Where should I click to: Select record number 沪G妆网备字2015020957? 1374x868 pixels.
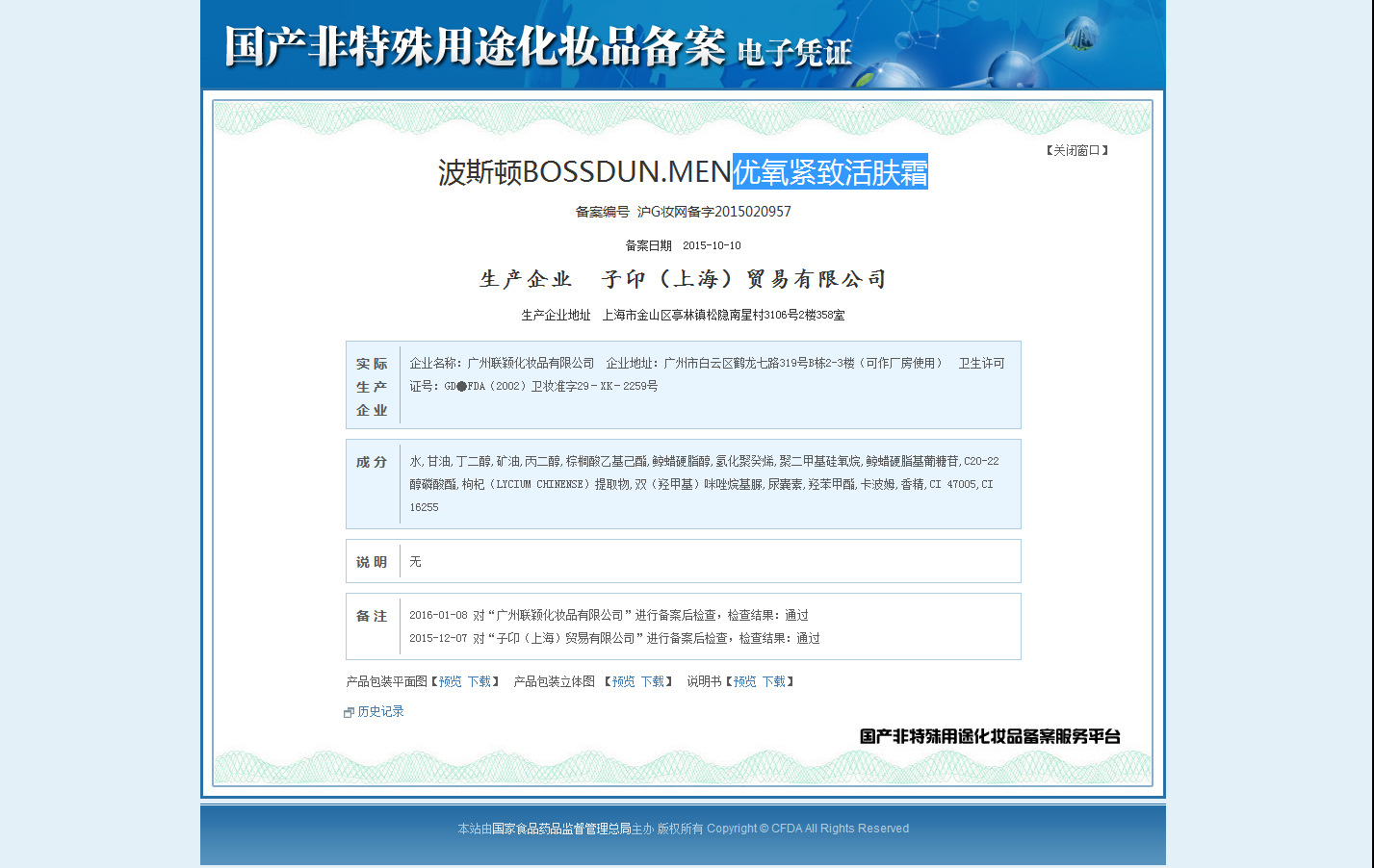pos(713,212)
